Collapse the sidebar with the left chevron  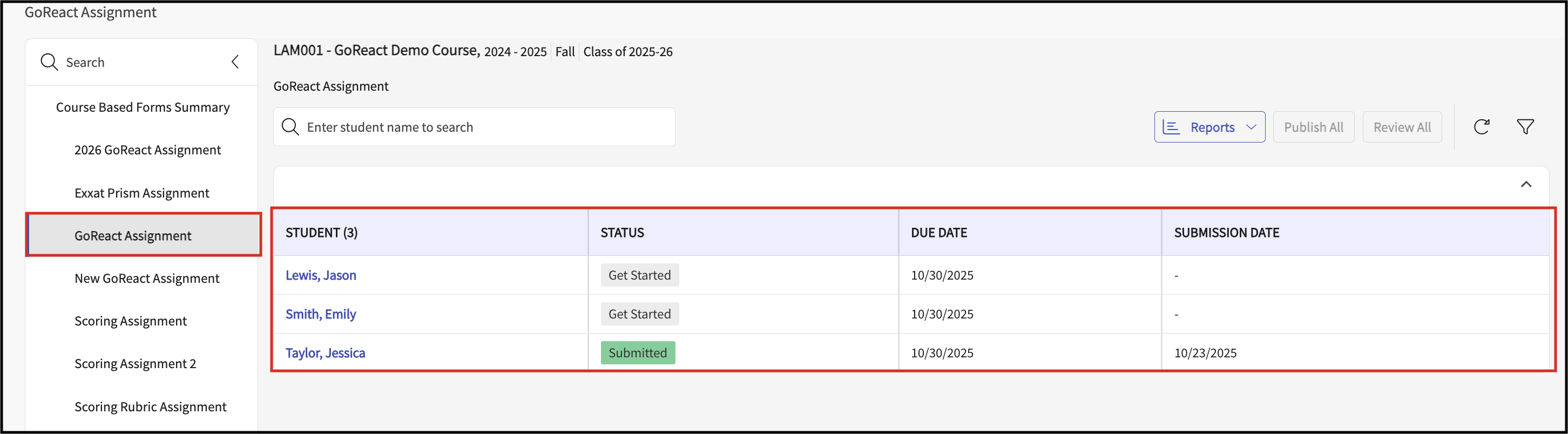pos(235,62)
